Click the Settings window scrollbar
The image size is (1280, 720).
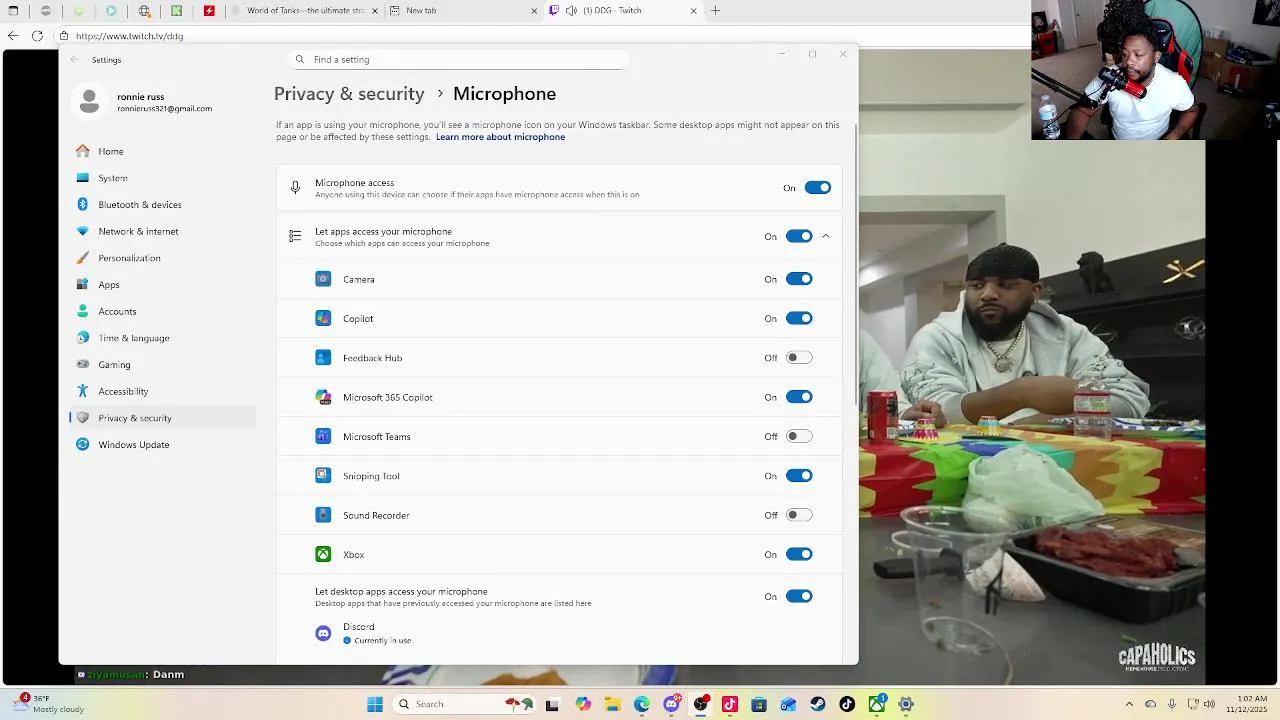tap(855, 265)
